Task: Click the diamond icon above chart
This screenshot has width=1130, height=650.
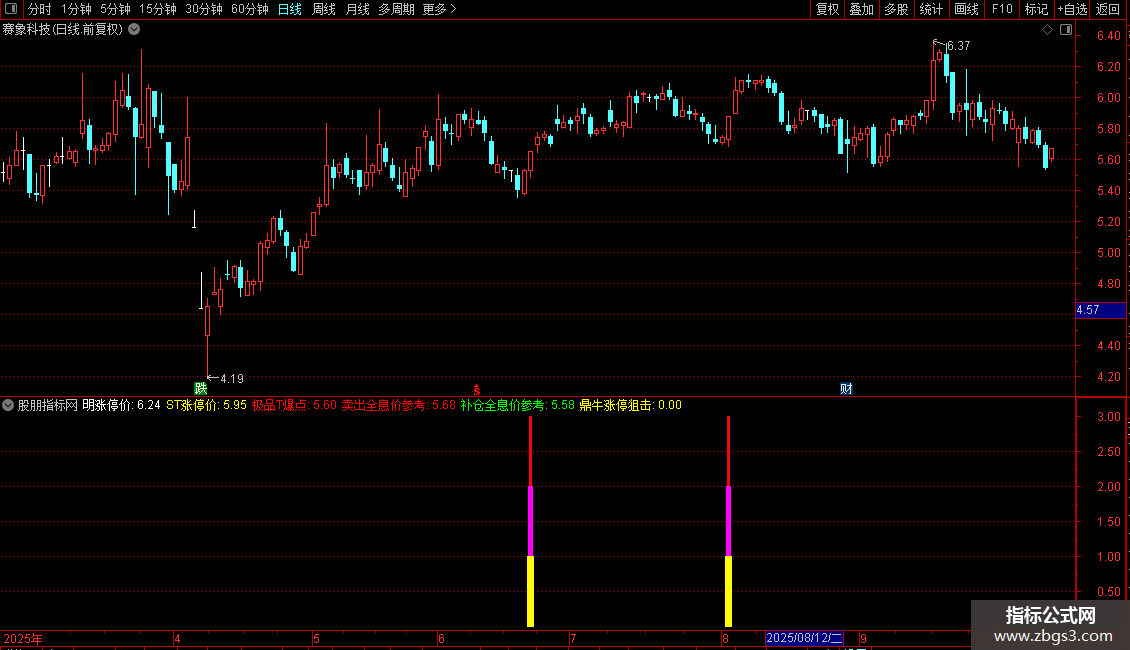Action: pyautogui.click(x=1047, y=30)
